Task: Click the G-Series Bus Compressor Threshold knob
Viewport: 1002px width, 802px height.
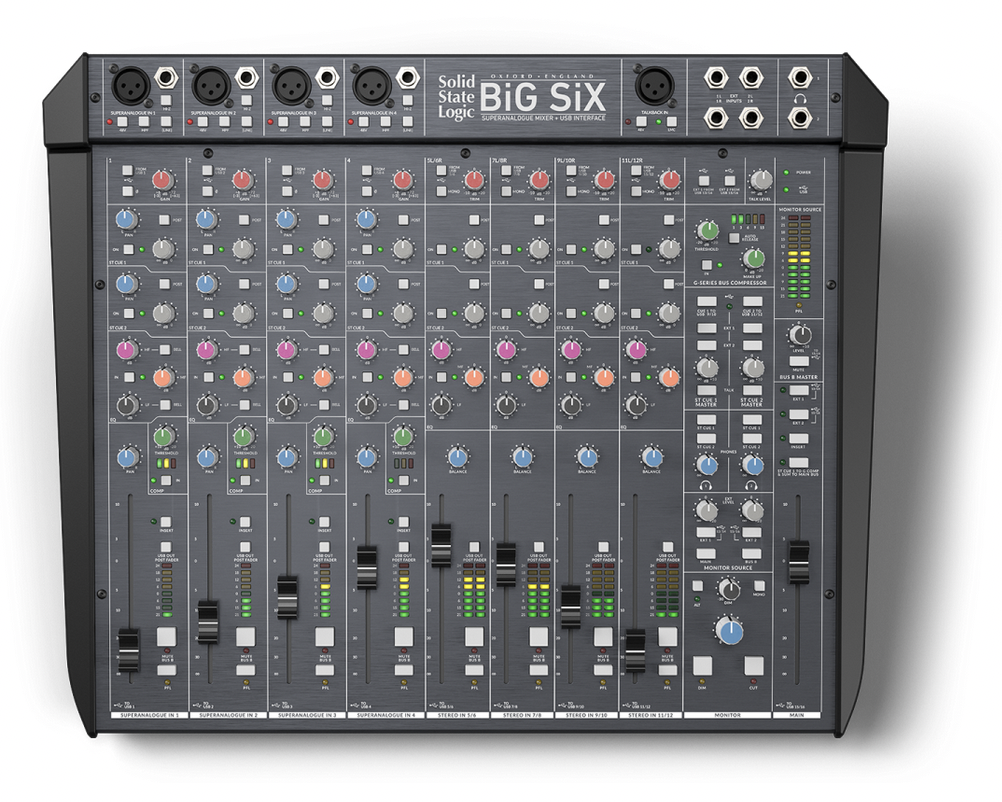Action: point(706,231)
